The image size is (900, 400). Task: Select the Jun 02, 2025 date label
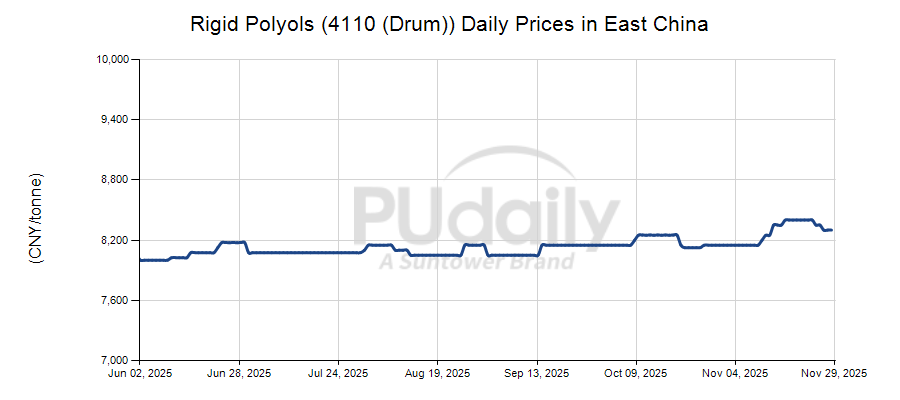139,374
